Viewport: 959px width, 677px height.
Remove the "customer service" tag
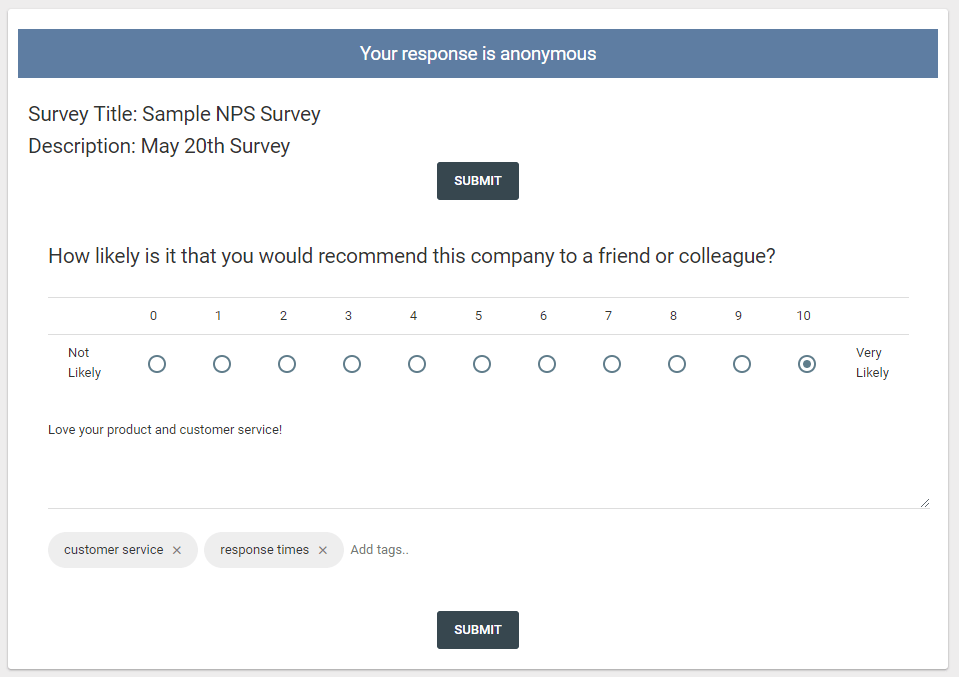(177, 549)
